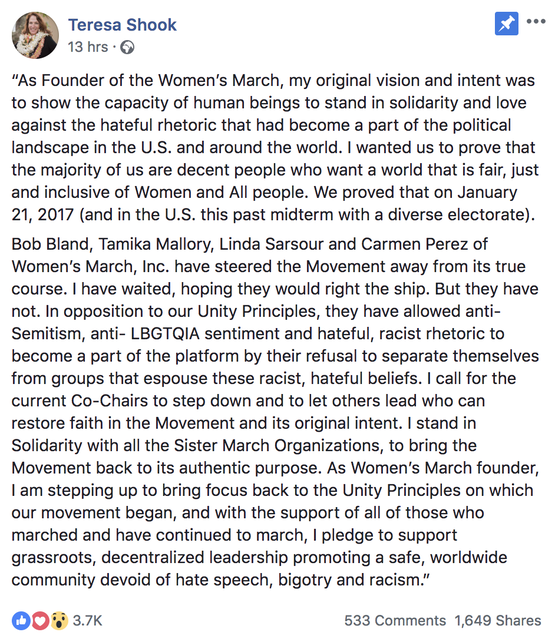Click the yellow Wow reaction emoji
The height and width of the screenshot is (642, 555).
click(59, 621)
